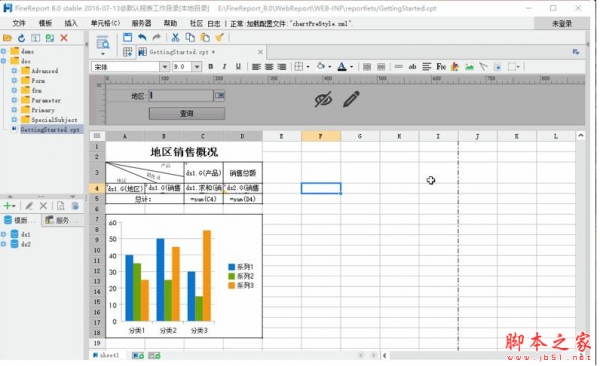The height and width of the screenshot is (366, 600).
Task: Click the pencil edit parameter pane icon
Action: coord(351,99)
